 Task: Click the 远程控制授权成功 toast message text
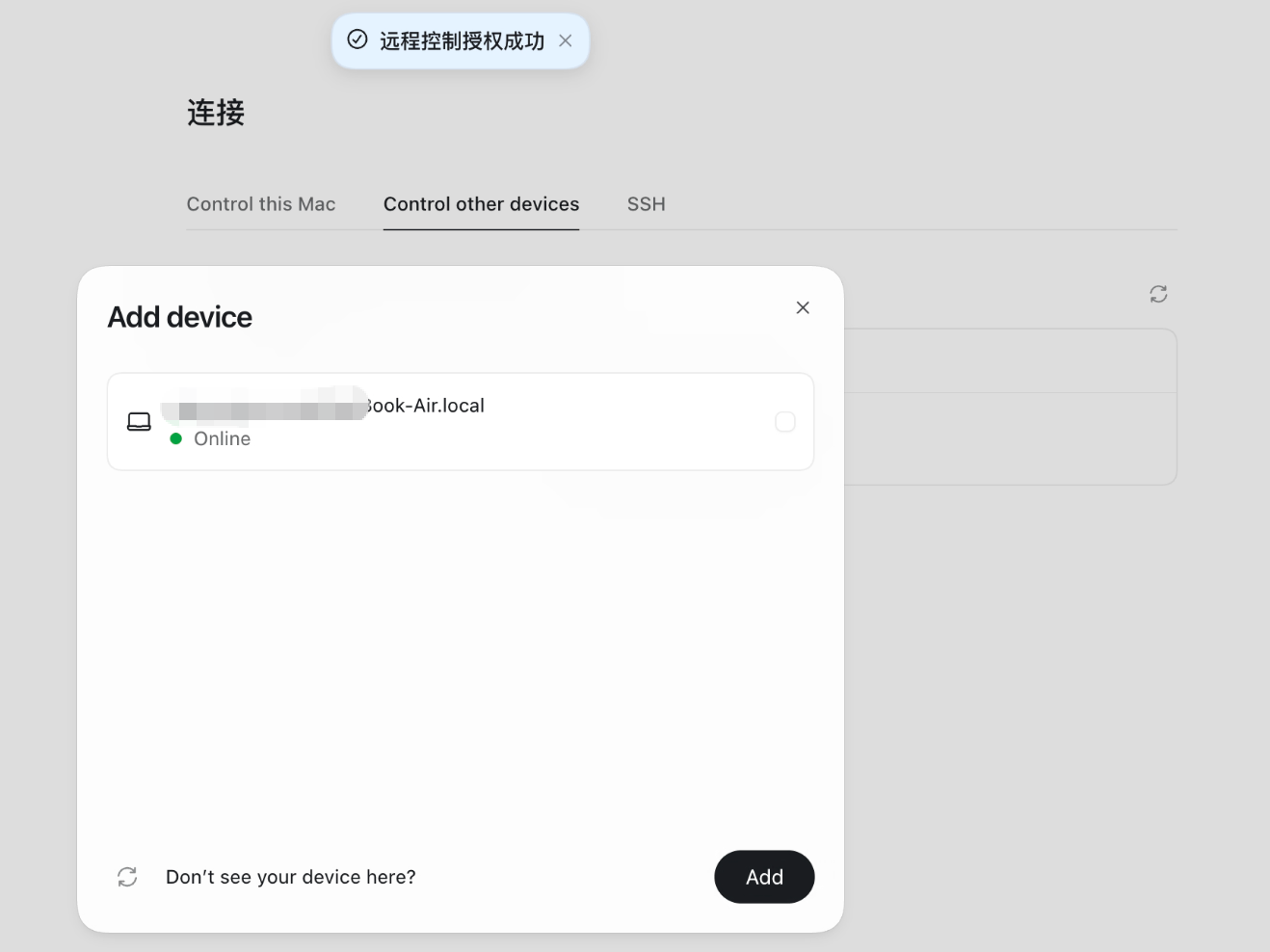[x=462, y=40]
